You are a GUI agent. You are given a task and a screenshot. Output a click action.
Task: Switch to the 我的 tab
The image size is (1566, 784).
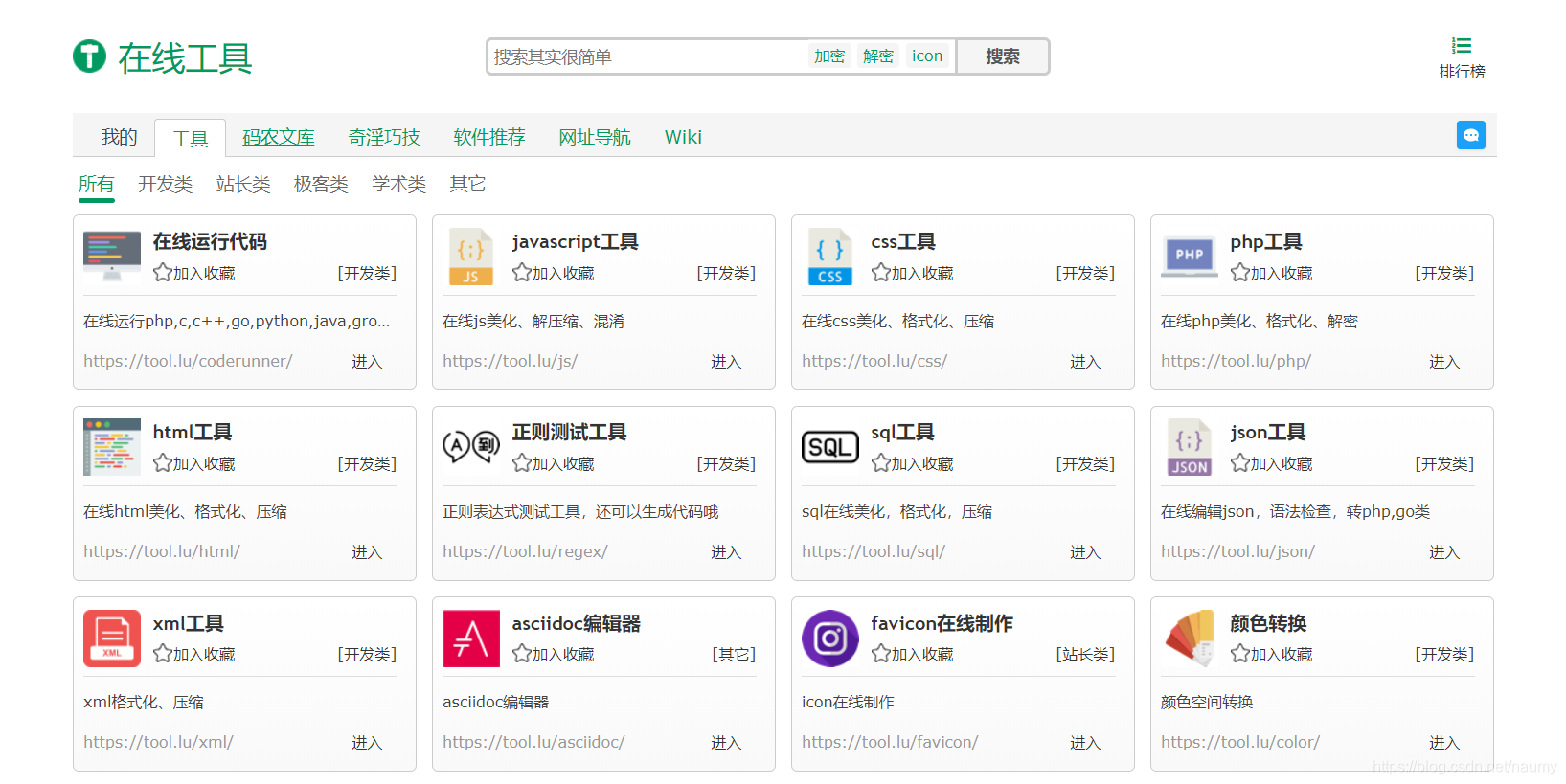click(120, 137)
